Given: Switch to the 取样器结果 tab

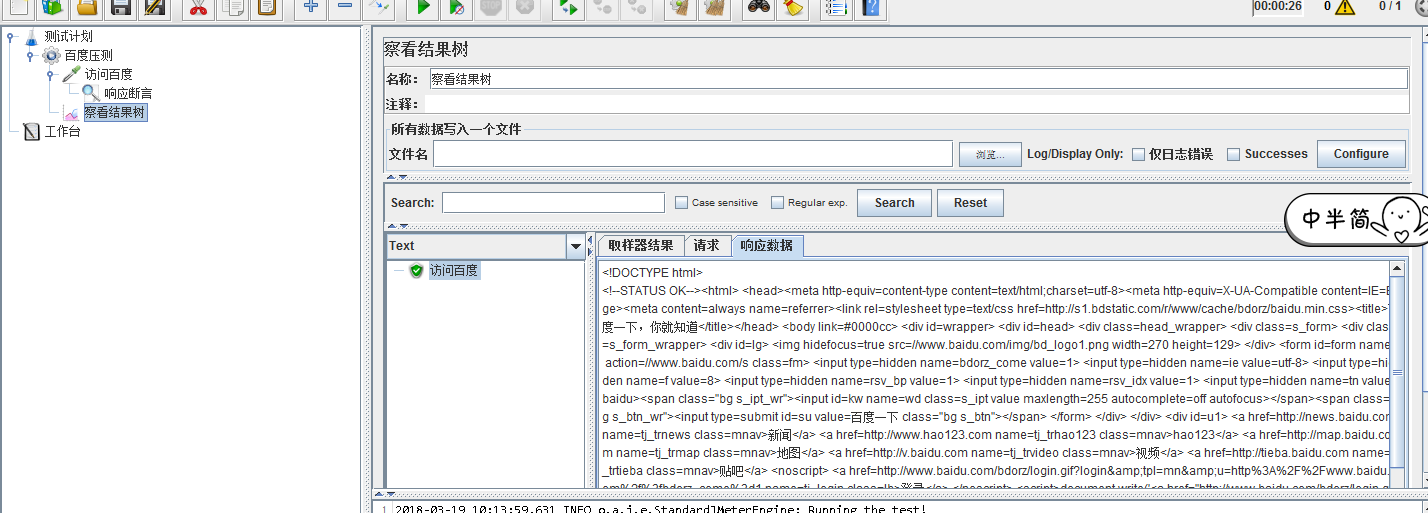Looking at the screenshot, I should 641,245.
